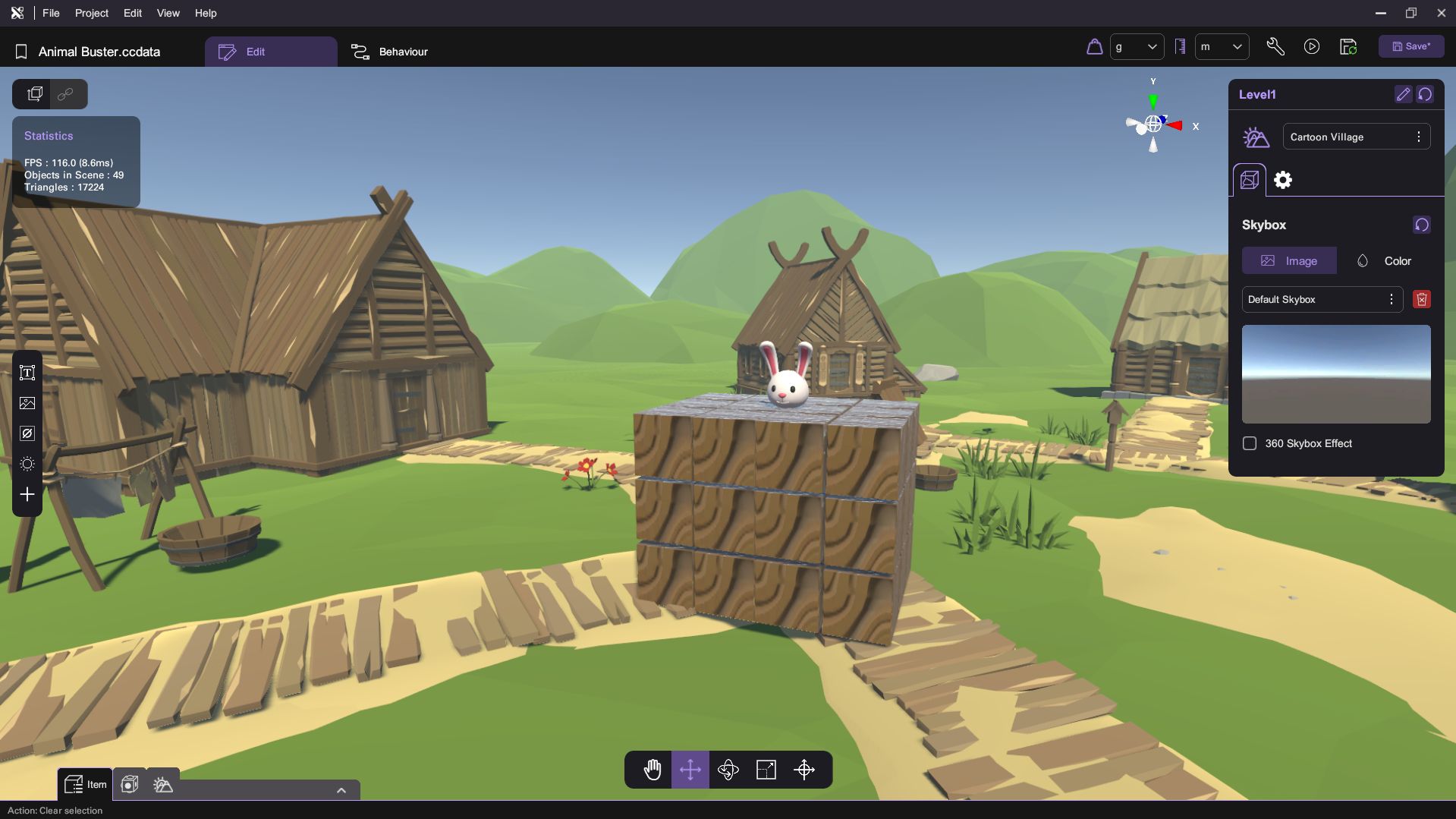Select the hand pan tool

(x=653, y=770)
